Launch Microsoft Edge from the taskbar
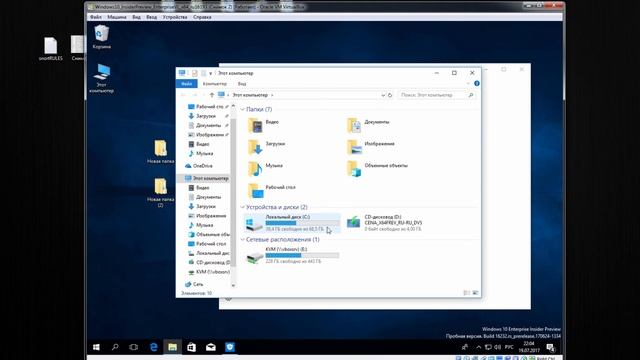 [x=153, y=347]
